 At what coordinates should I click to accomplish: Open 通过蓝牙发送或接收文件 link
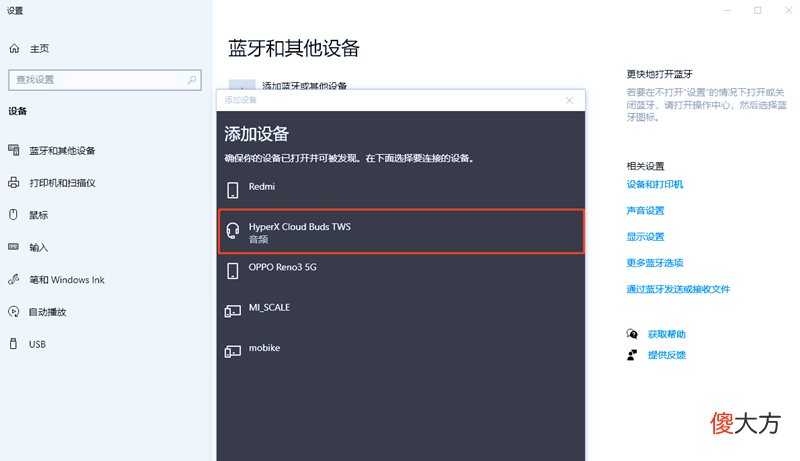click(x=678, y=289)
